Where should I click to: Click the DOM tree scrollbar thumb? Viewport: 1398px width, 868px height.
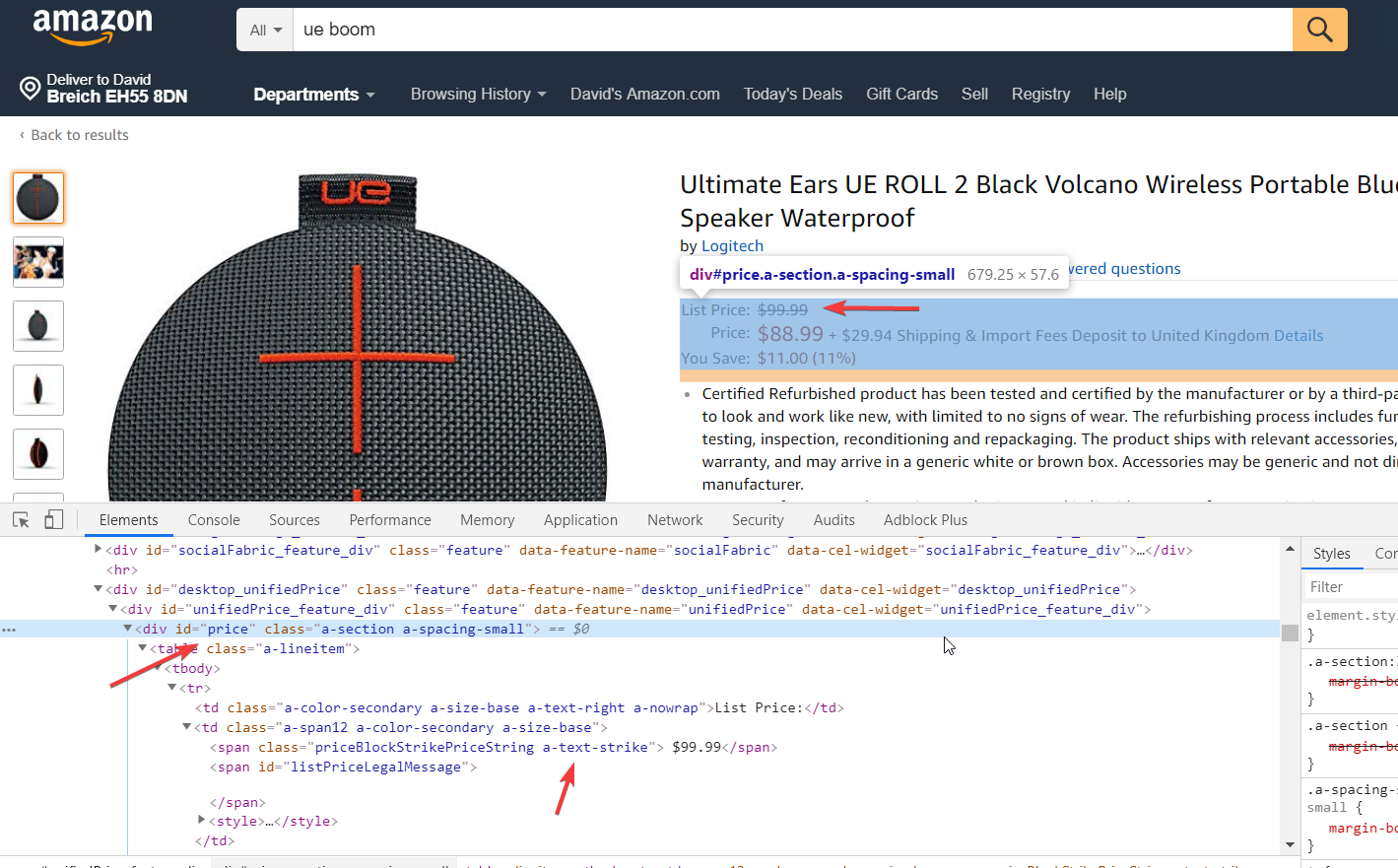[x=1290, y=633]
